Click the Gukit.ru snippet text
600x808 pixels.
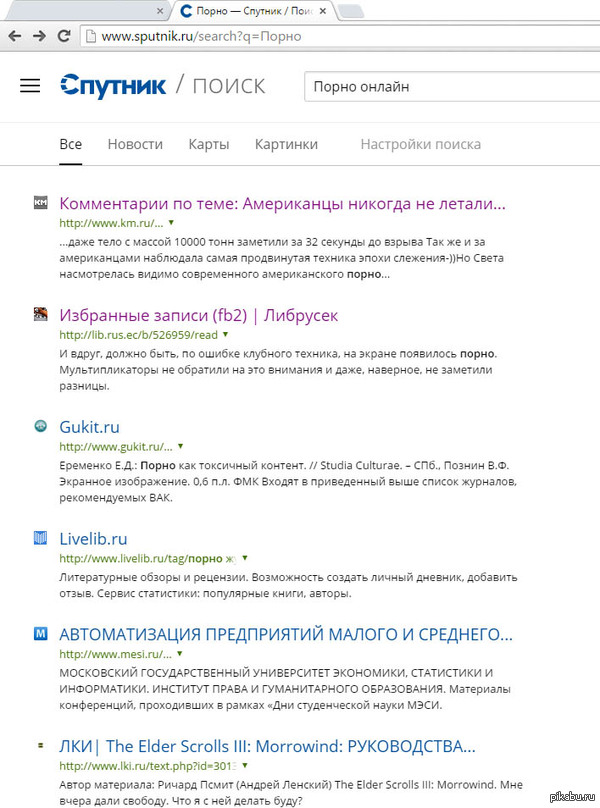click(x=288, y=481)
